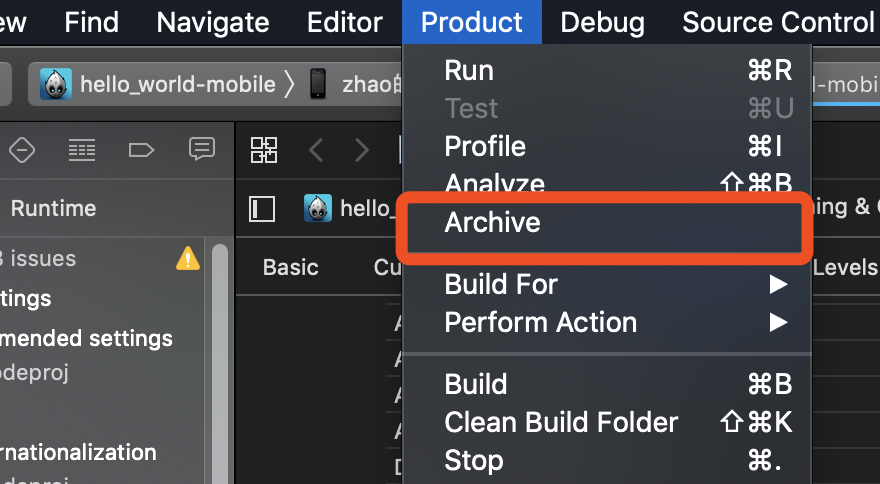
Task: Open the breakpoint navigator icon
Action: click(x=142, y=150)
